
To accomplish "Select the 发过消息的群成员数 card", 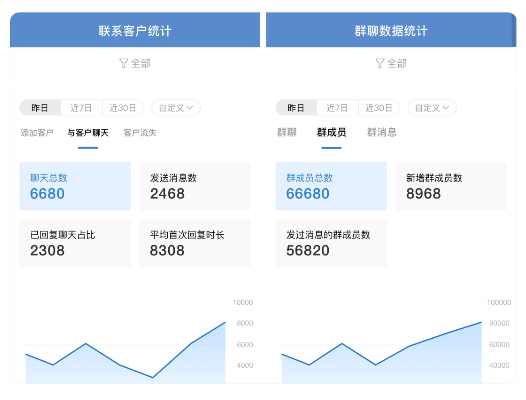I will (x=331, y=243).
